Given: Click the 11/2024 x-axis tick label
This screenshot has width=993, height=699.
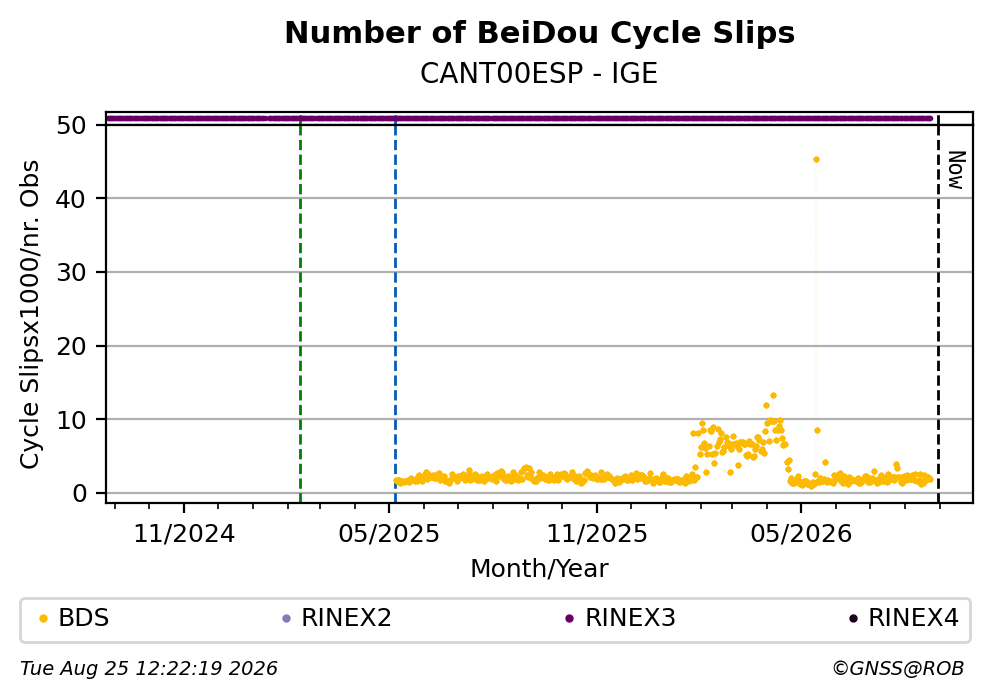Looking at the screenshot, I should pyautogui.click(x=184, y=534).
